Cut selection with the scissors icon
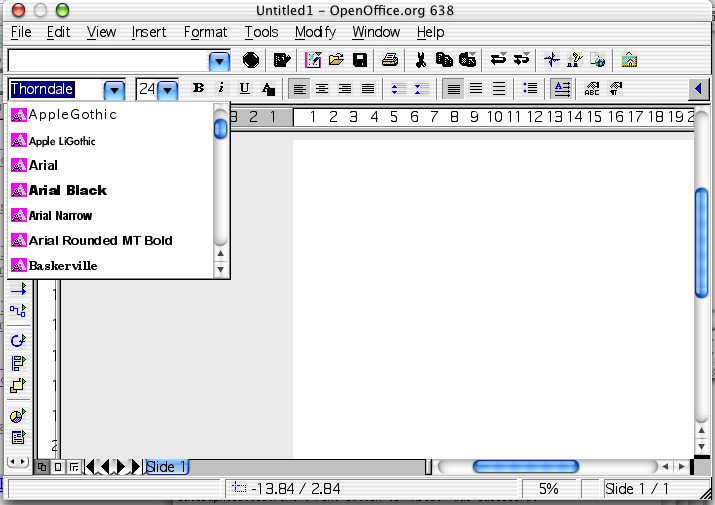The image size is (715, 505). pos(420,60)
